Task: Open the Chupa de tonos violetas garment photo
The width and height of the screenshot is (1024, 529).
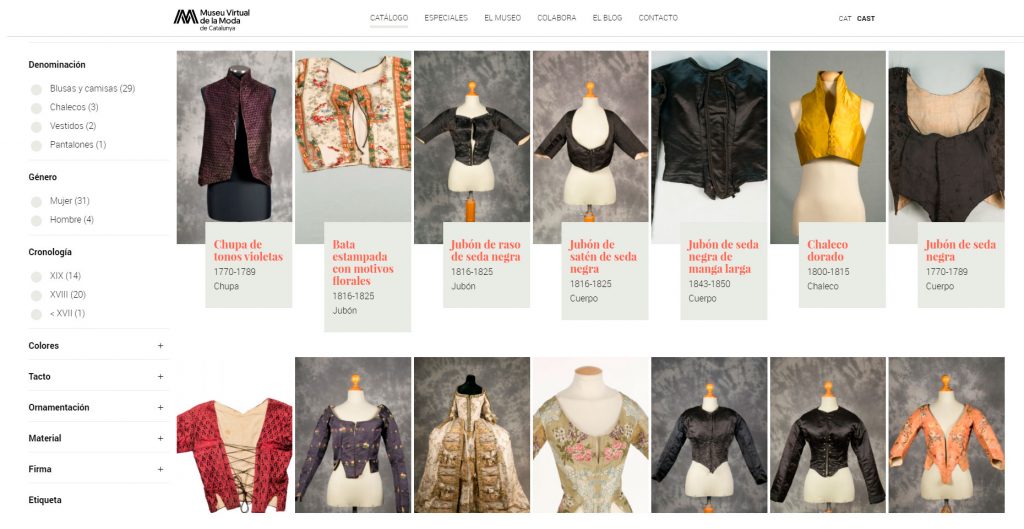Action: [234, 140]
